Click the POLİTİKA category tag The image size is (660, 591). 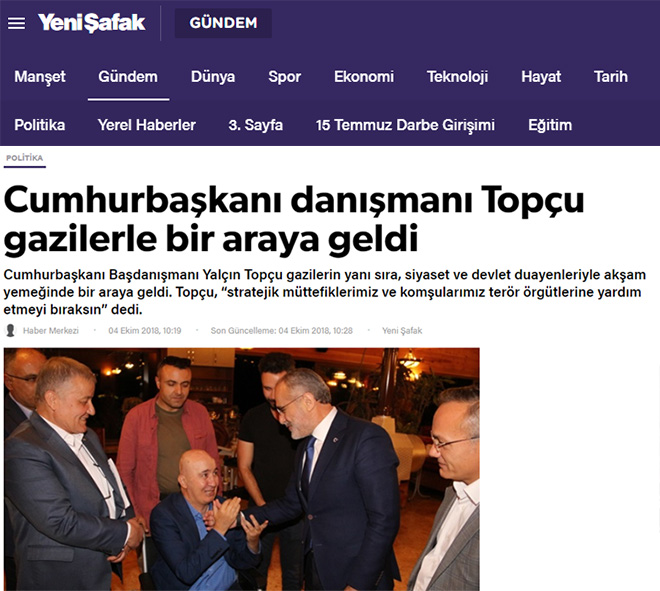24,158
